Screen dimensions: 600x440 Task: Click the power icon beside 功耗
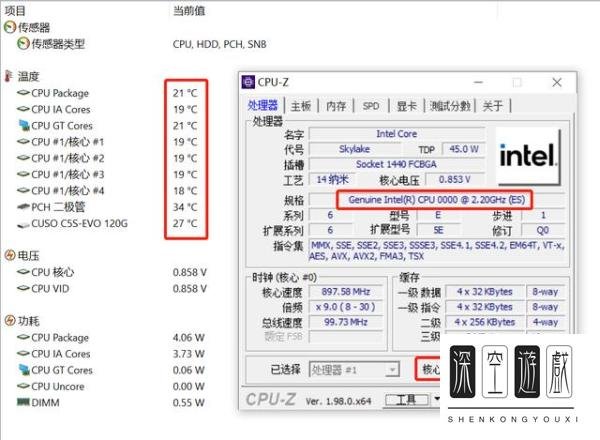pos(10,321)
